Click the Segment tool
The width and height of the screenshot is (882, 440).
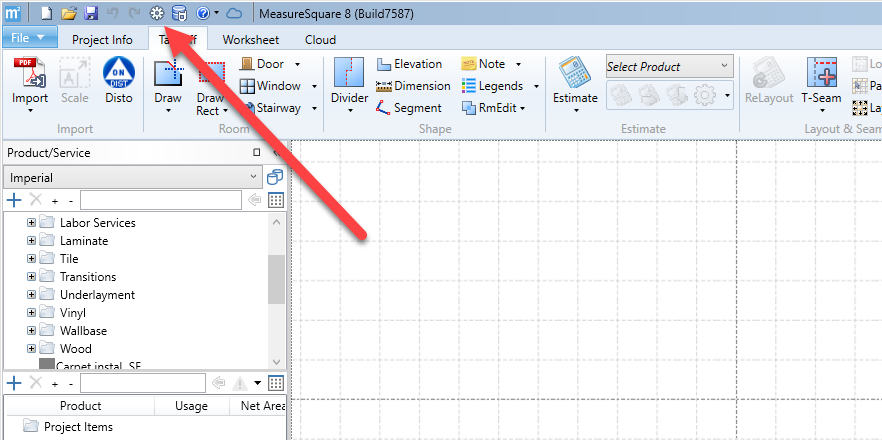click(x=409, y=108)
